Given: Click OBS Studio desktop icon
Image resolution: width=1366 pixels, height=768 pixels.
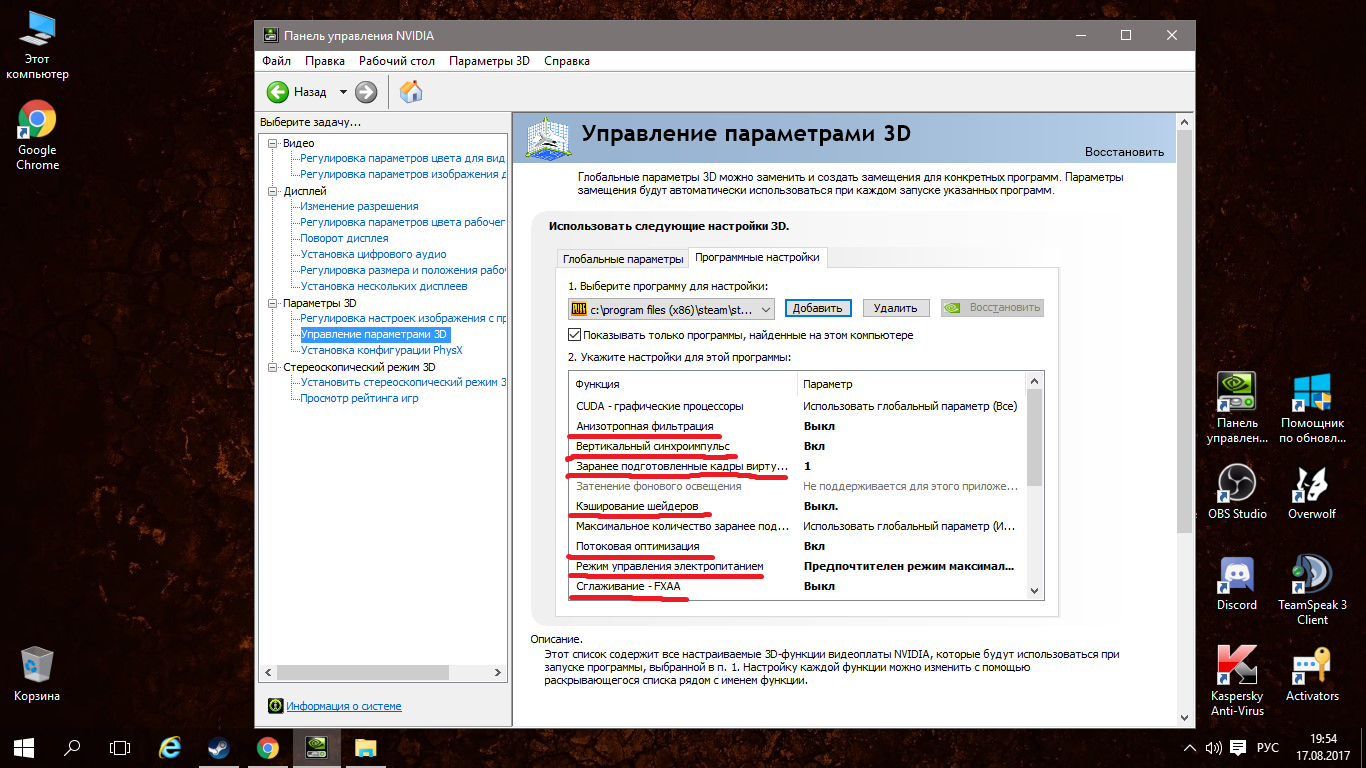Looking at the screenshot, I should click(x=1237, y=492).
